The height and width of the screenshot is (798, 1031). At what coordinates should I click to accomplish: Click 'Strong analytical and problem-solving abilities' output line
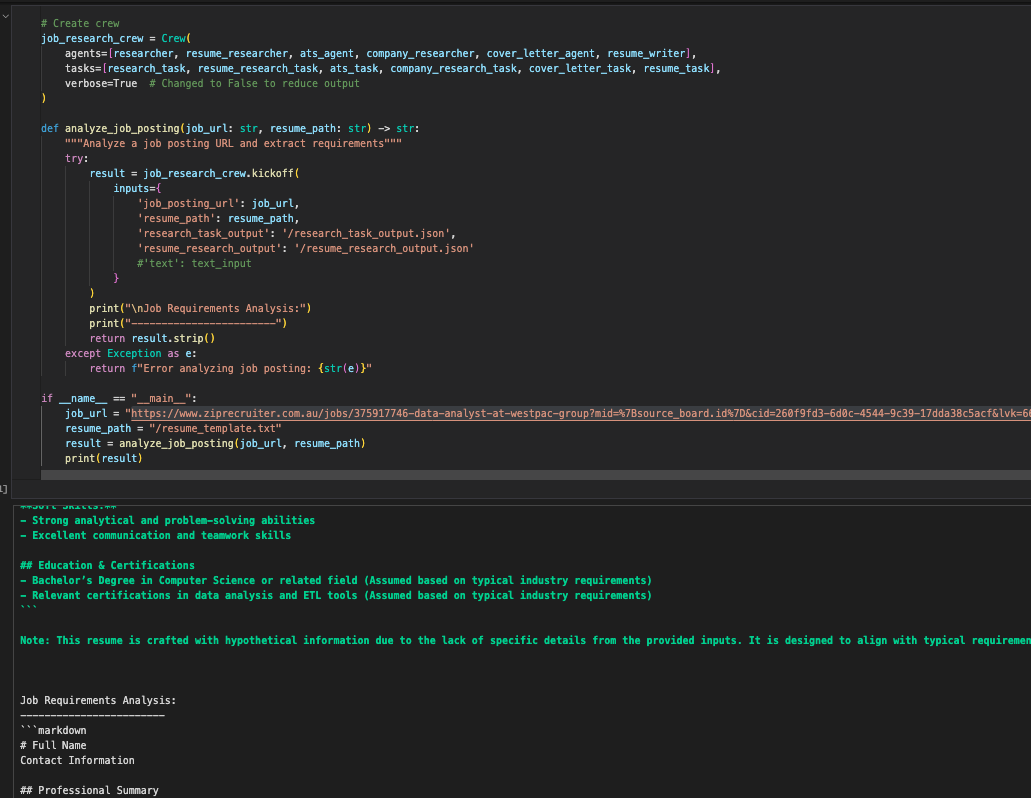click(168, 521)
